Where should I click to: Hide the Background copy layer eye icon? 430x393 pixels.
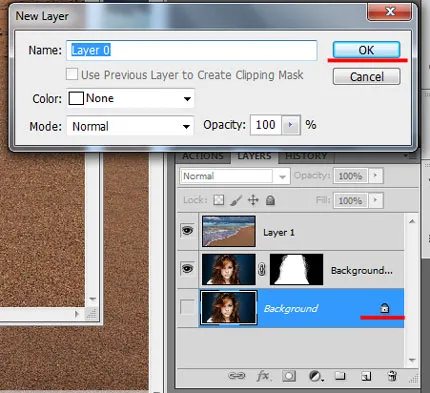(187, 268)
